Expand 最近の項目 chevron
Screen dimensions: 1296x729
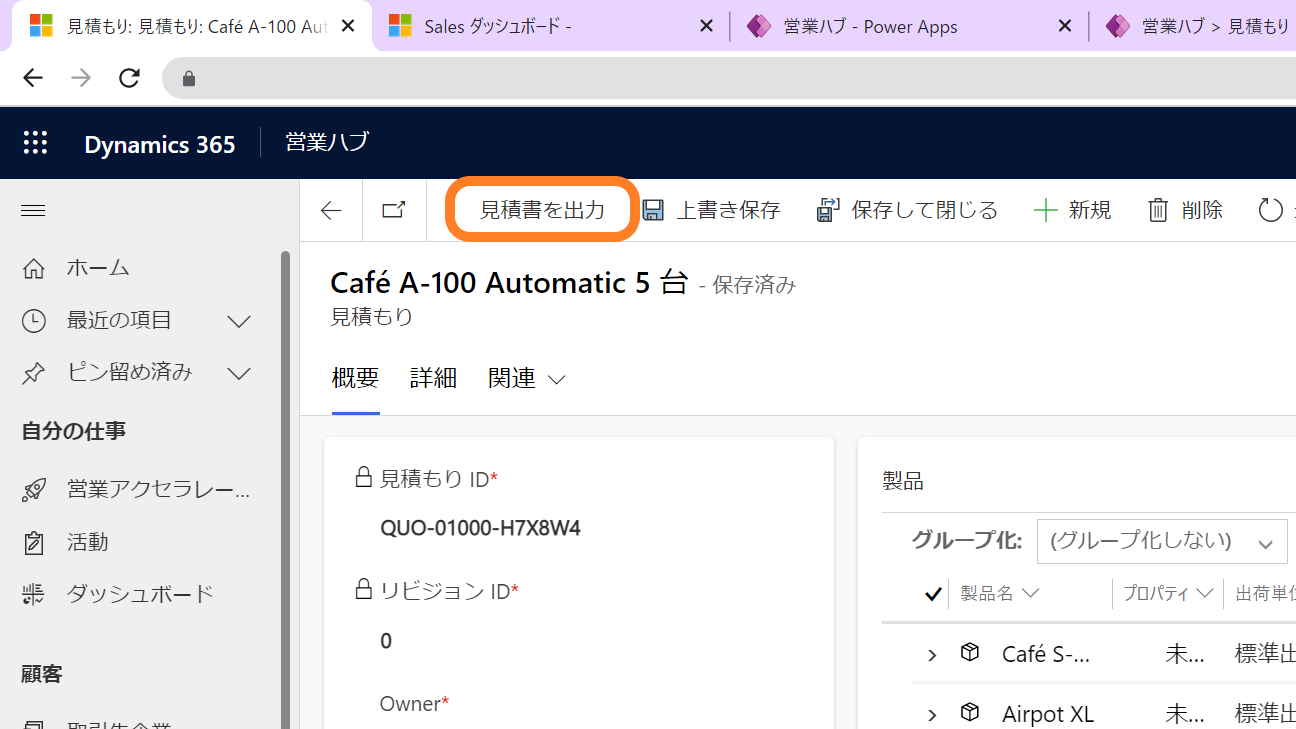point(239,321)
